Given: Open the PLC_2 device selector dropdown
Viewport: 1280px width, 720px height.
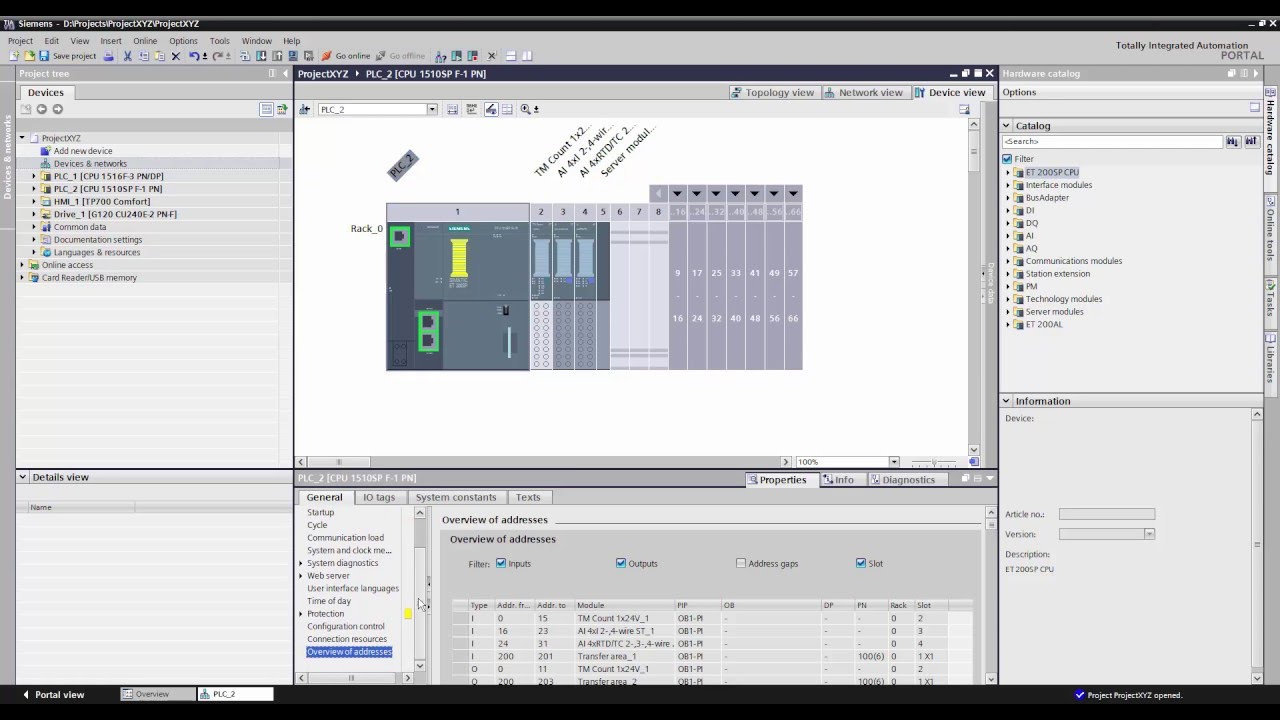Looking at the screenshot, I should pos(432,109).
